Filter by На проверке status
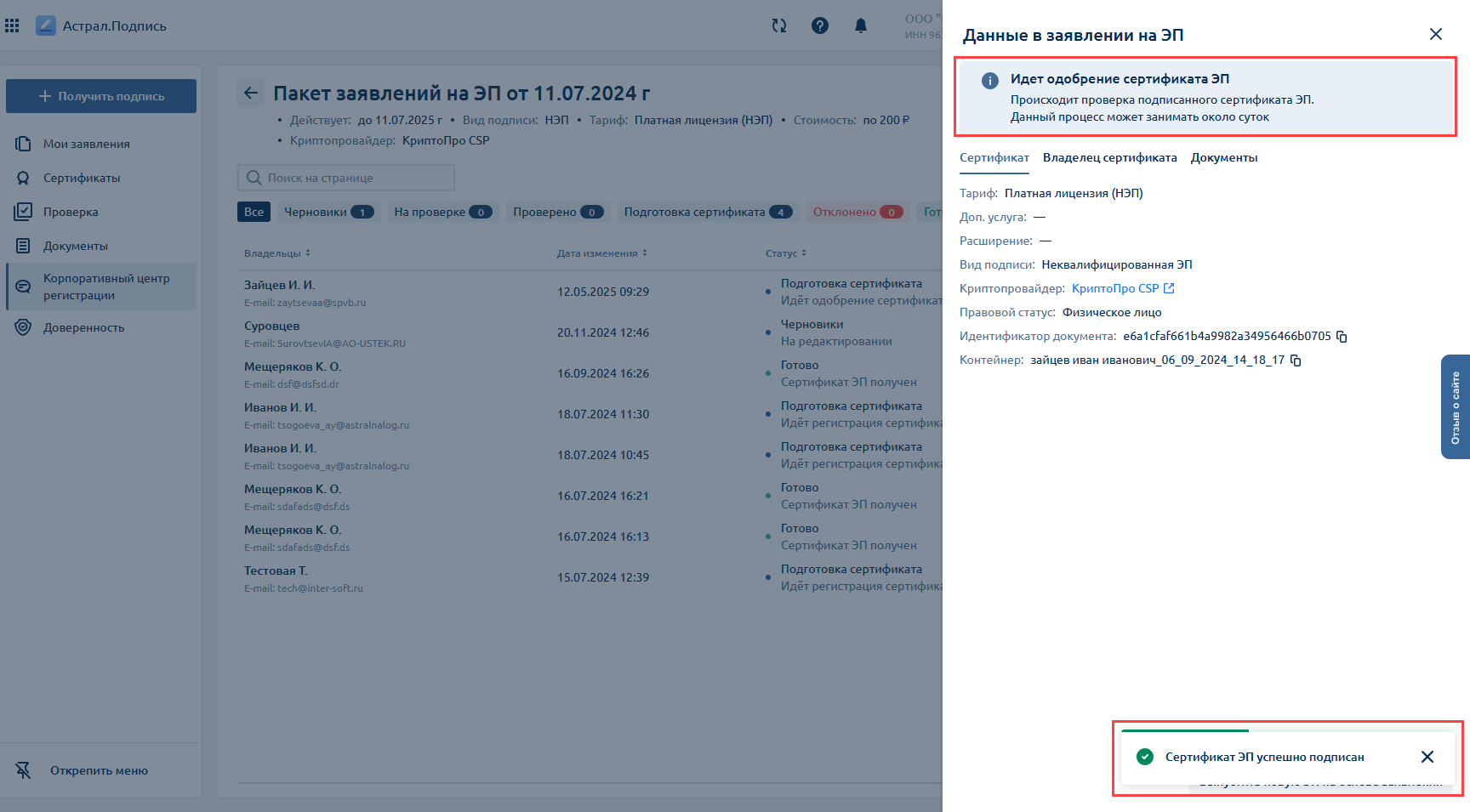The height and width of the screenshot is (812, 1470). [x=442, y=212]
